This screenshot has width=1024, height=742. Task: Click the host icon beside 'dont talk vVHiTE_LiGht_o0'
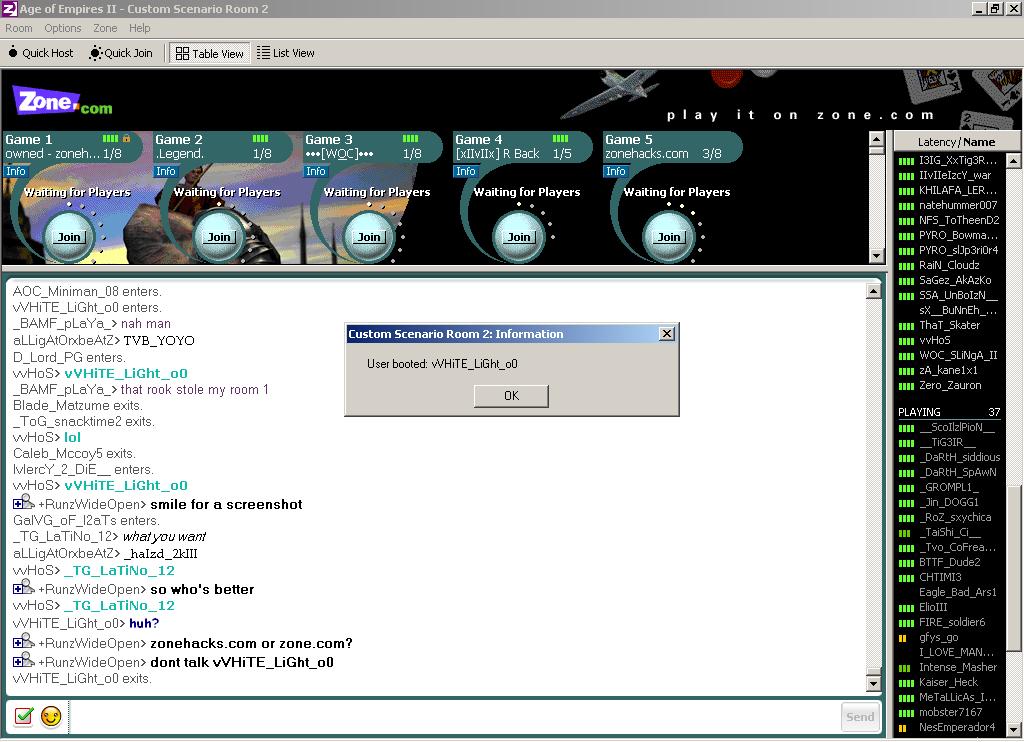tap(24, 660)
